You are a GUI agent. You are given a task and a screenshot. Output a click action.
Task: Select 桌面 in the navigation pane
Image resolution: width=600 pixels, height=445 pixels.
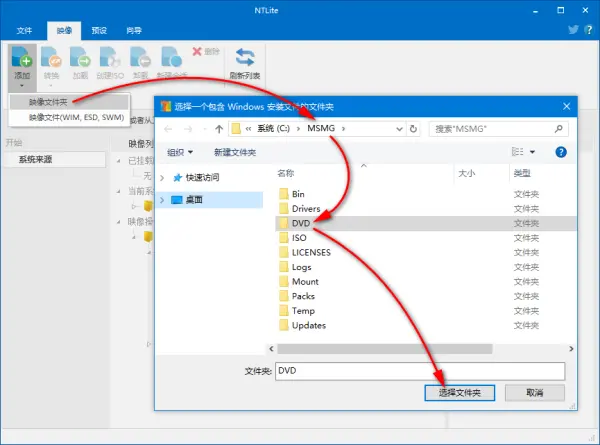click(209, 200)
